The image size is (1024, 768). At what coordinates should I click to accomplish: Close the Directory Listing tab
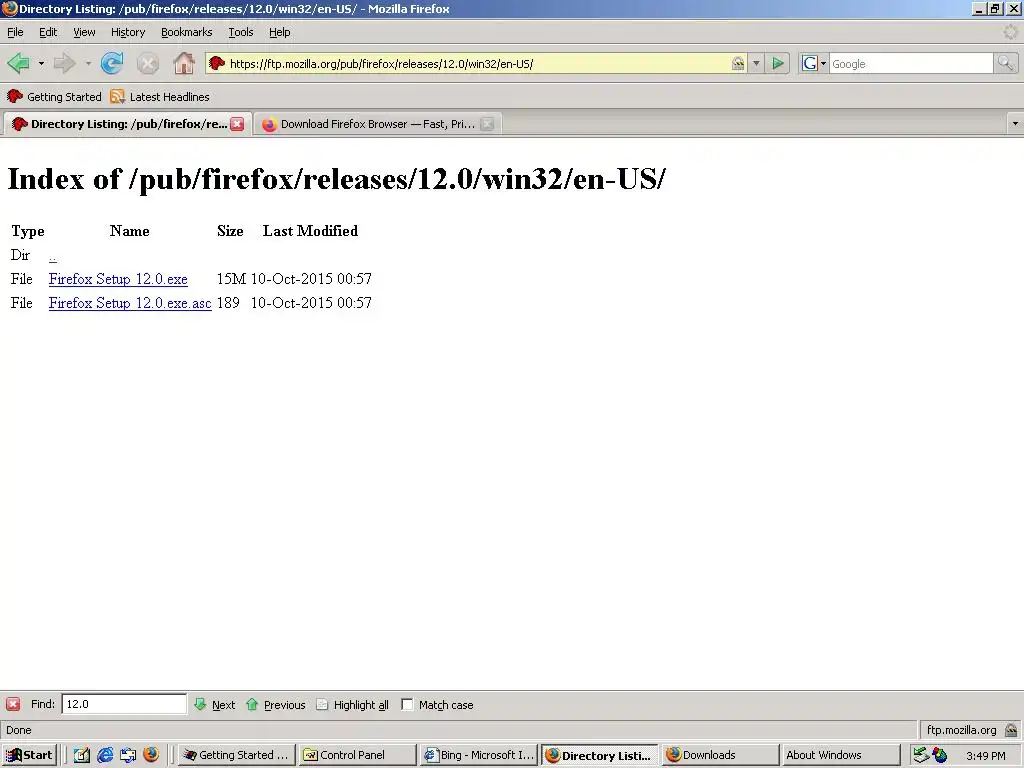tap(237, 124)
